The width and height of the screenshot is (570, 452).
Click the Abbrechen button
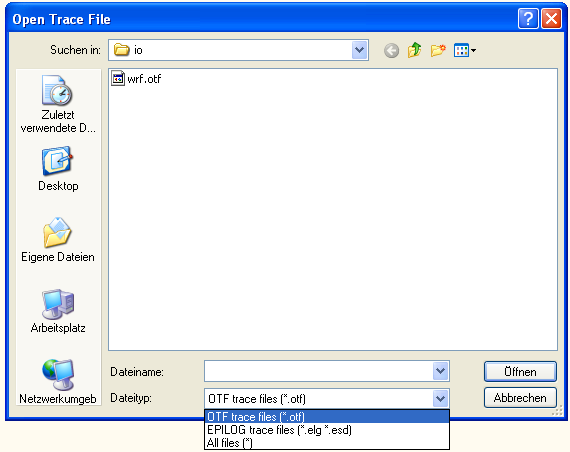tap(520, 398)
